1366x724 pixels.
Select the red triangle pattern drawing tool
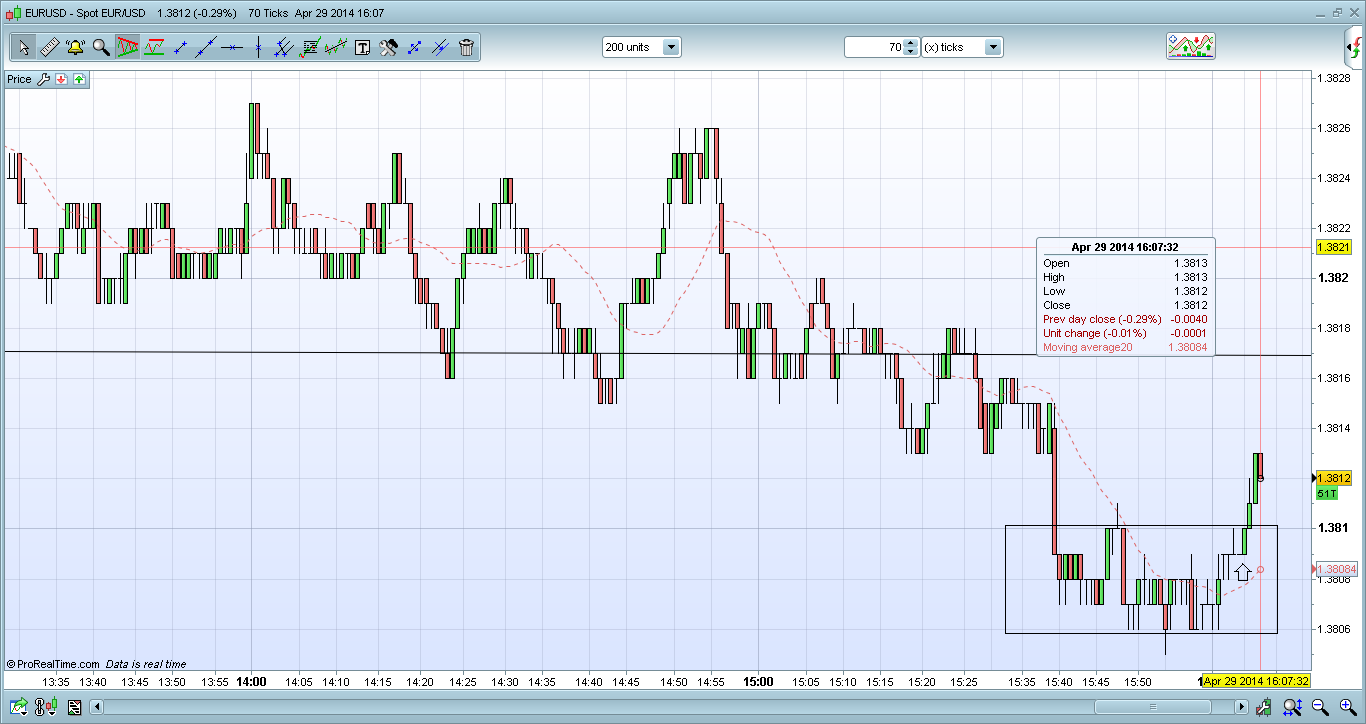[x=127, y=47]
